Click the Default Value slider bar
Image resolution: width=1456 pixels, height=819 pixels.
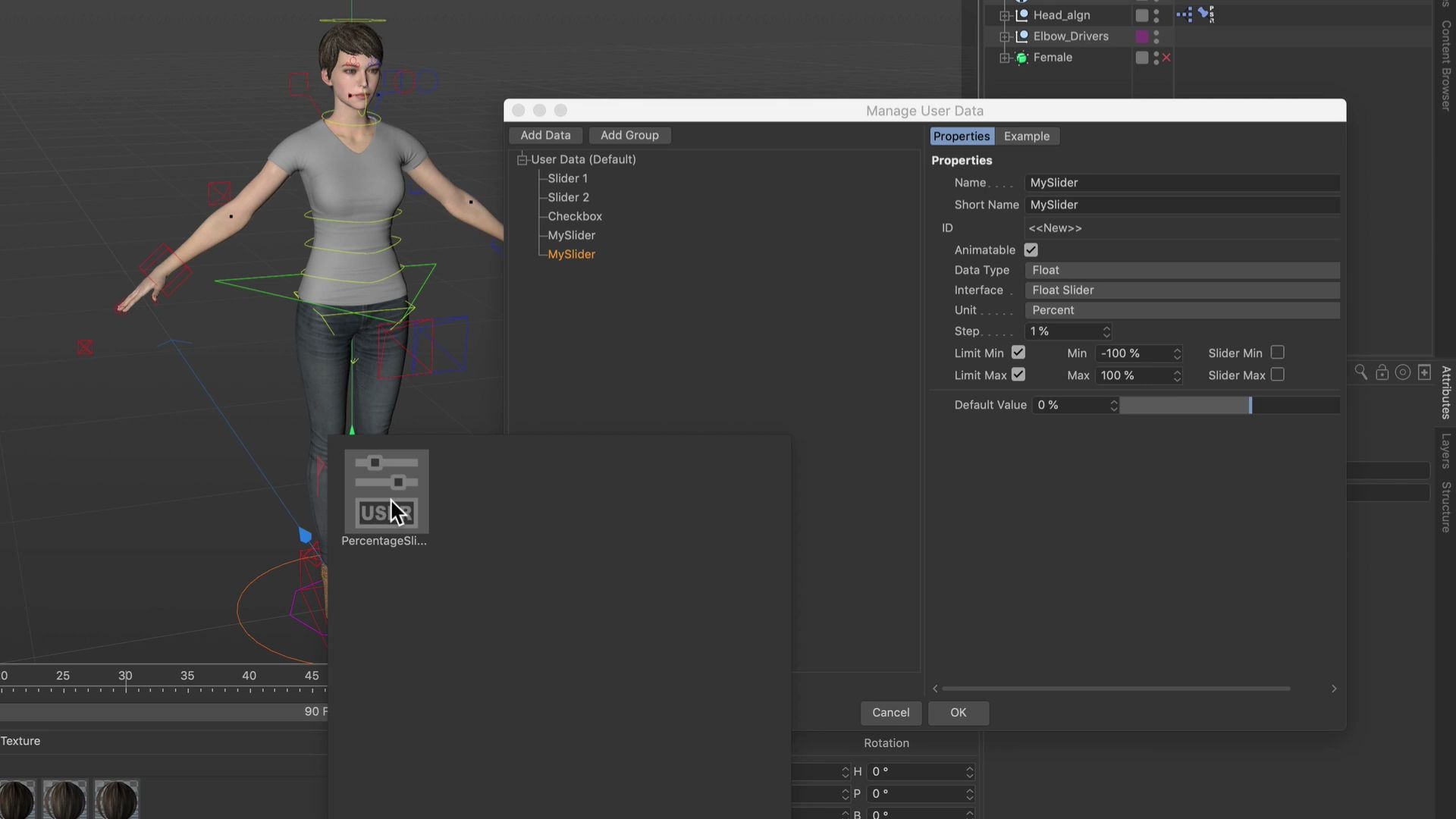point(1228,405)
